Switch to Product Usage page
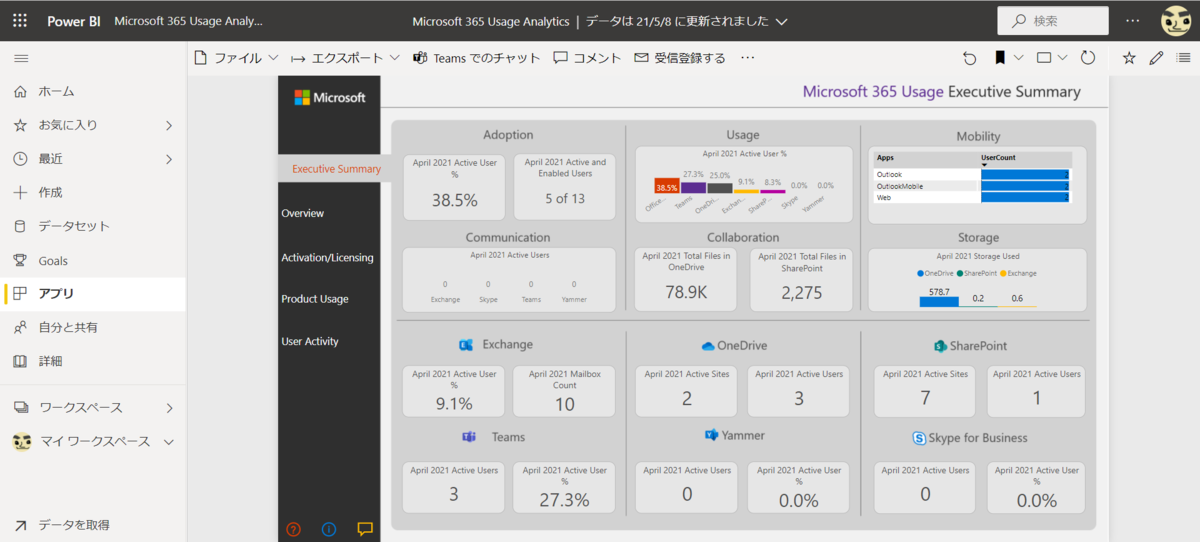1200x542 pixels. pos(315,299)
